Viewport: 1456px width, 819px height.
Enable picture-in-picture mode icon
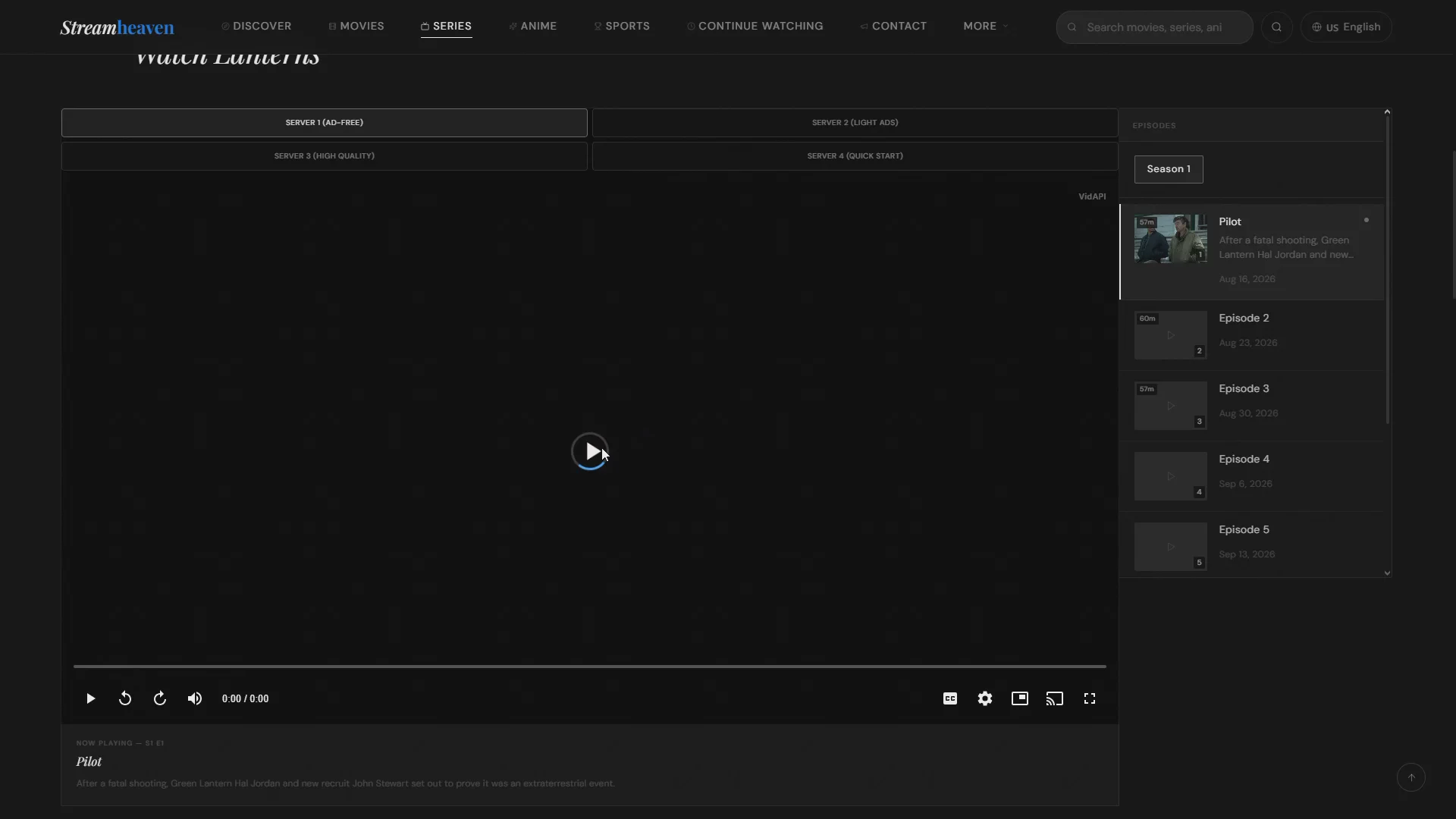point(1020,698)
